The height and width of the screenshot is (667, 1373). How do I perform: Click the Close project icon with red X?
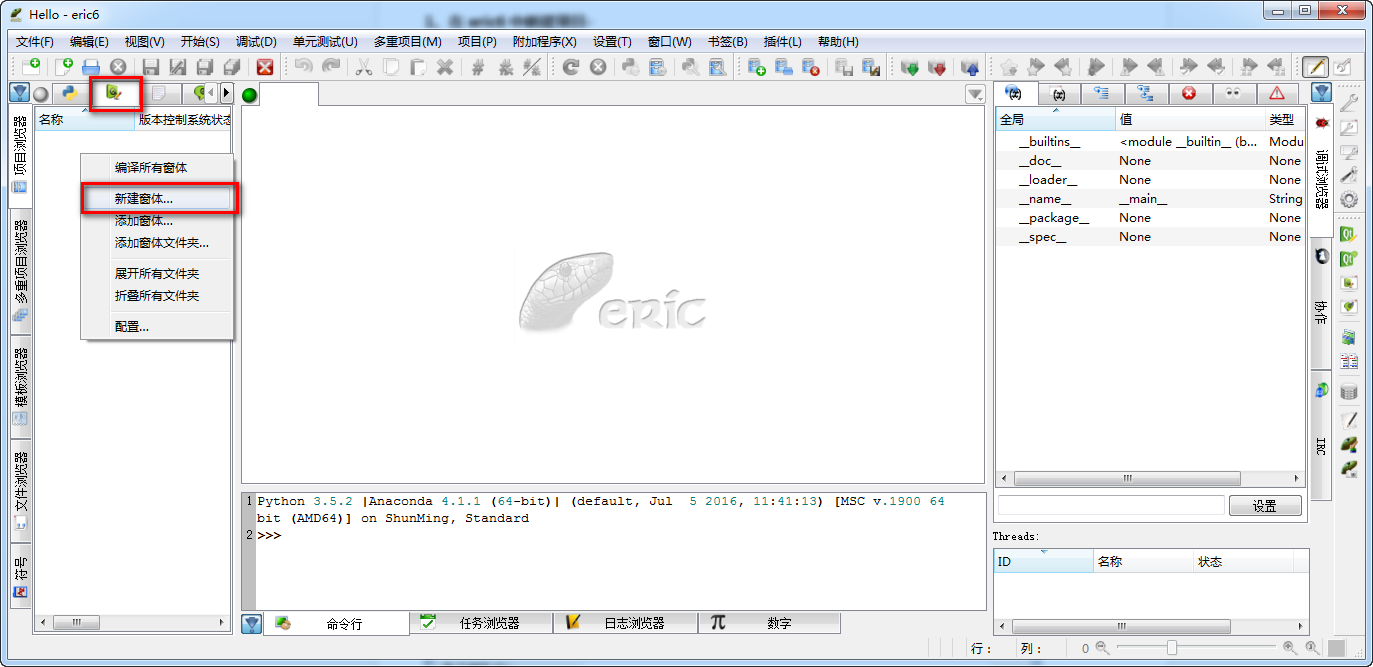(x=811, y=67)
